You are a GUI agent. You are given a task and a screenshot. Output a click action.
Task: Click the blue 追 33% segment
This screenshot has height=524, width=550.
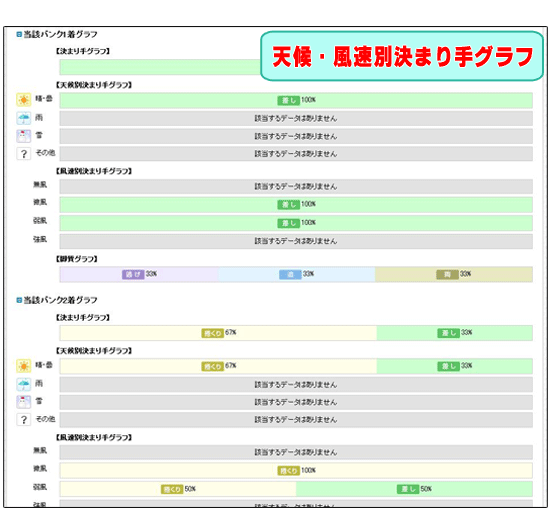pos(296,274)
